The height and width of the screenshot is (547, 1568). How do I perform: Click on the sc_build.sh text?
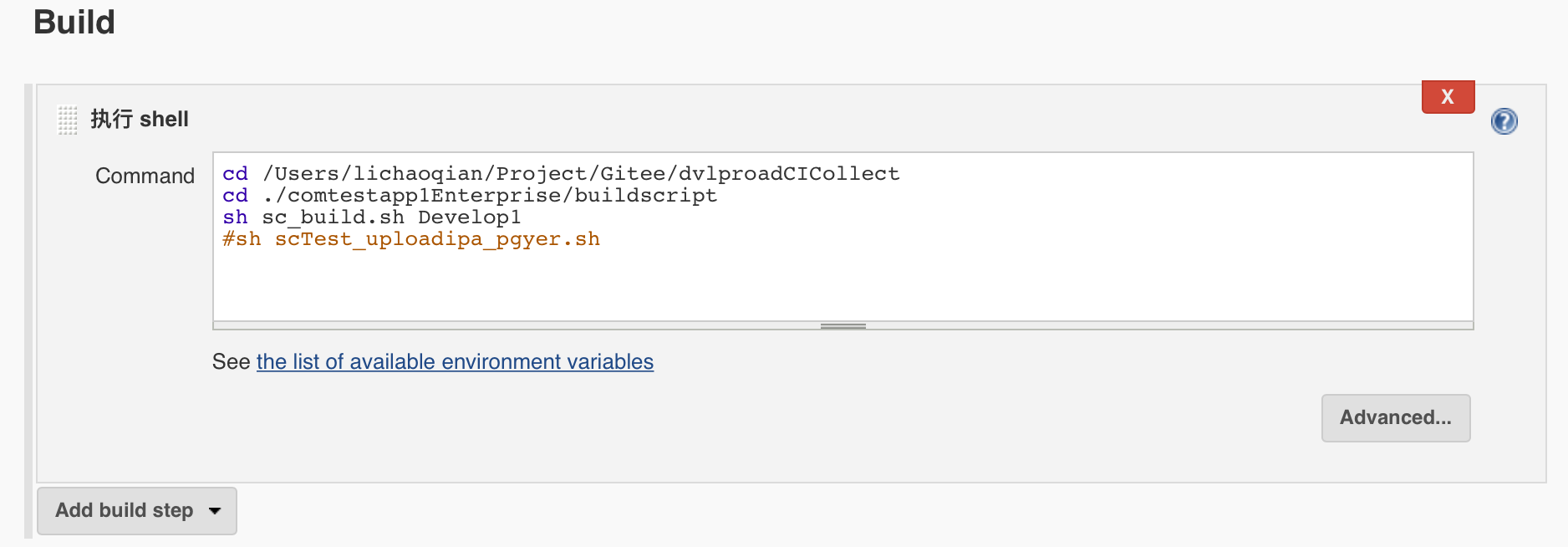coord(333,217)
